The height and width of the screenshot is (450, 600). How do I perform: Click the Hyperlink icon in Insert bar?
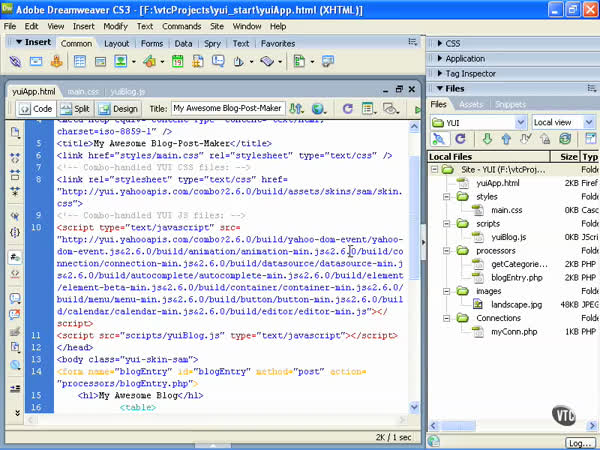14,62
